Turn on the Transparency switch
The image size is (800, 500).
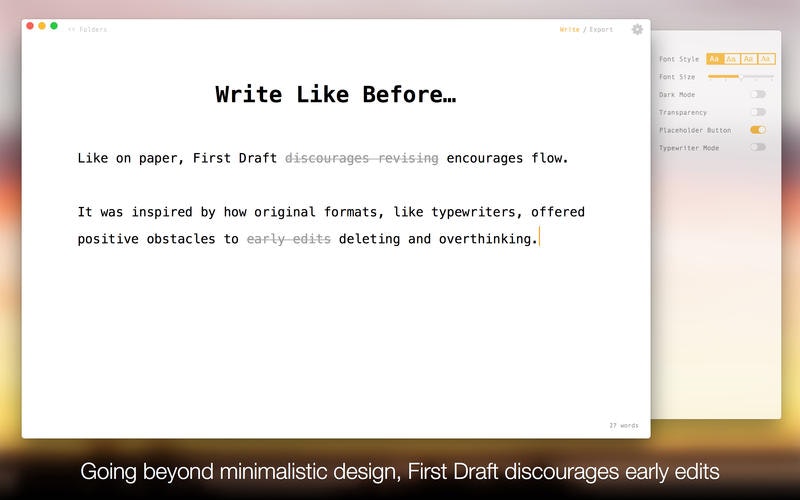tap(758, 112)
